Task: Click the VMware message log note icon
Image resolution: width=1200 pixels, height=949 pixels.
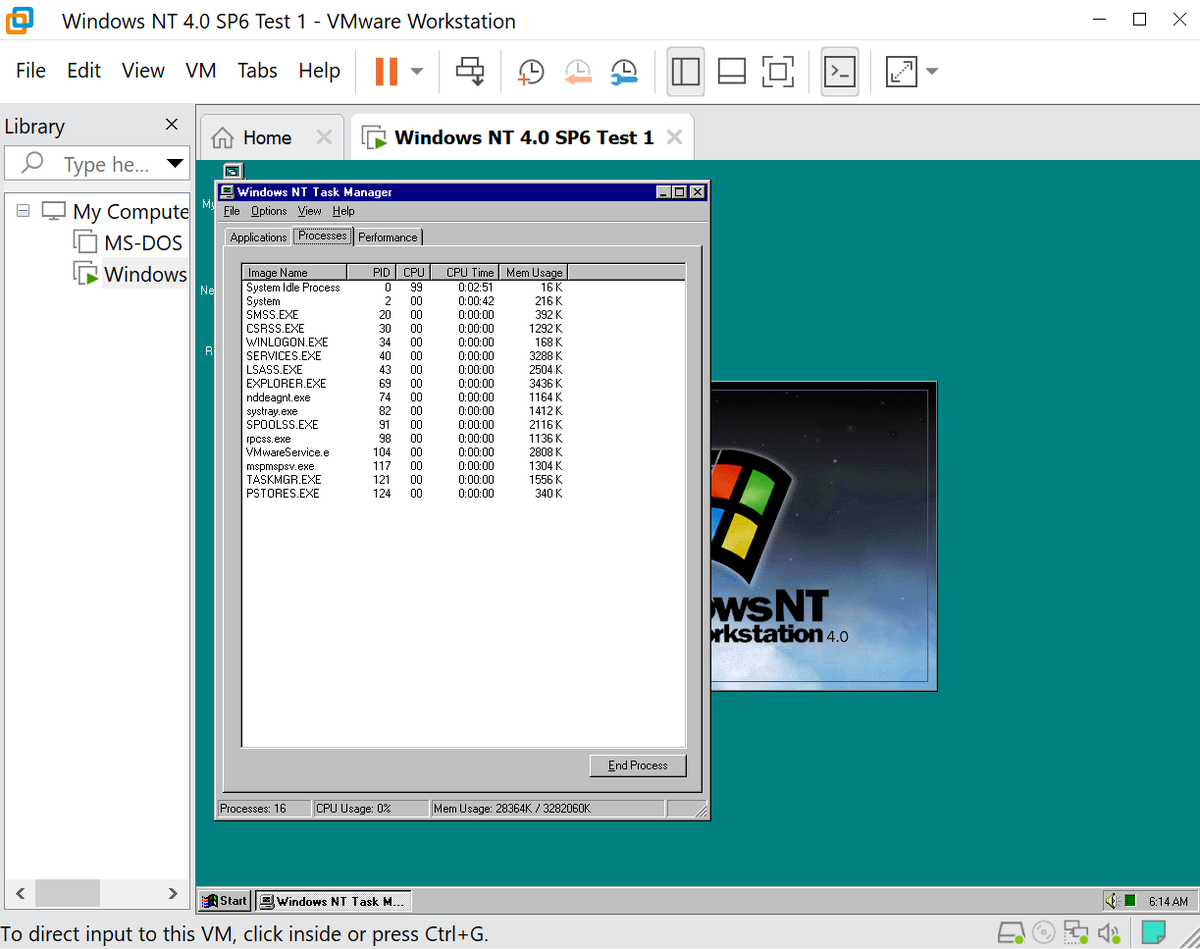Action: click(1153, 933)
